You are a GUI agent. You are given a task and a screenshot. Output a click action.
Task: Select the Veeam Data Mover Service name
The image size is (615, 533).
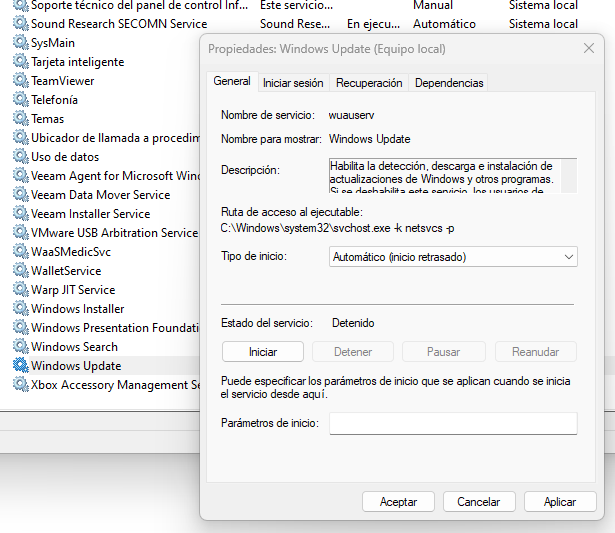pos(100,195)
